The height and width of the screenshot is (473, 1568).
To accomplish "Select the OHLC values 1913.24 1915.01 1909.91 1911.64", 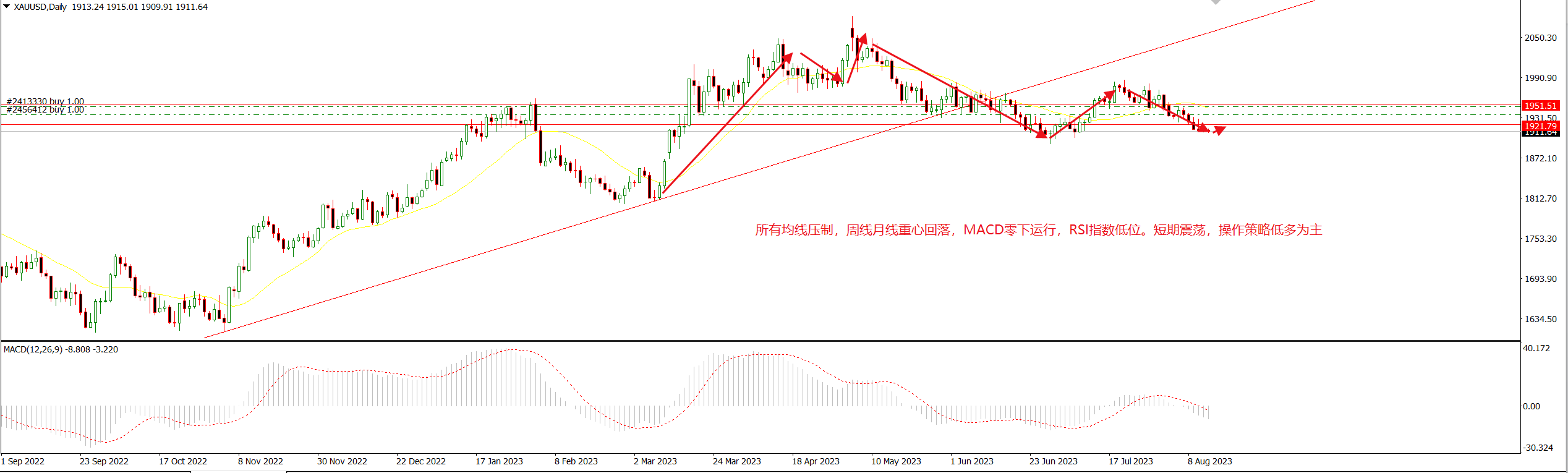I will pyautogui.click(x=140, y=7).
